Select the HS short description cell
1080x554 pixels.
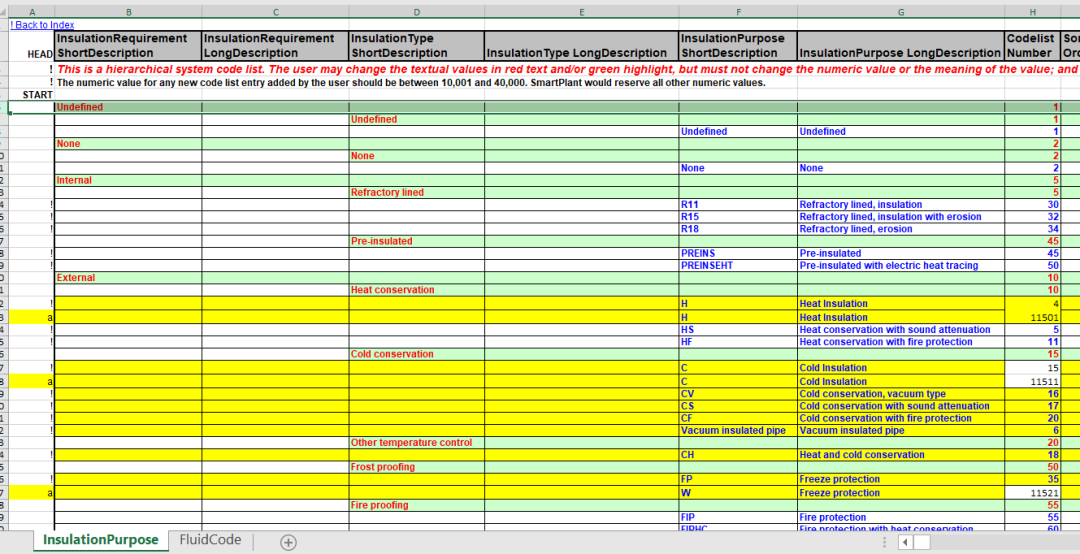(x=738, y=330)
